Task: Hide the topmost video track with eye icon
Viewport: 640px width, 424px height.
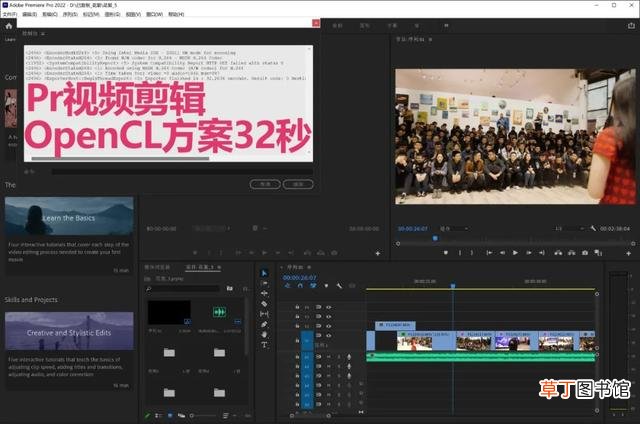Action: tap(329, 307)
